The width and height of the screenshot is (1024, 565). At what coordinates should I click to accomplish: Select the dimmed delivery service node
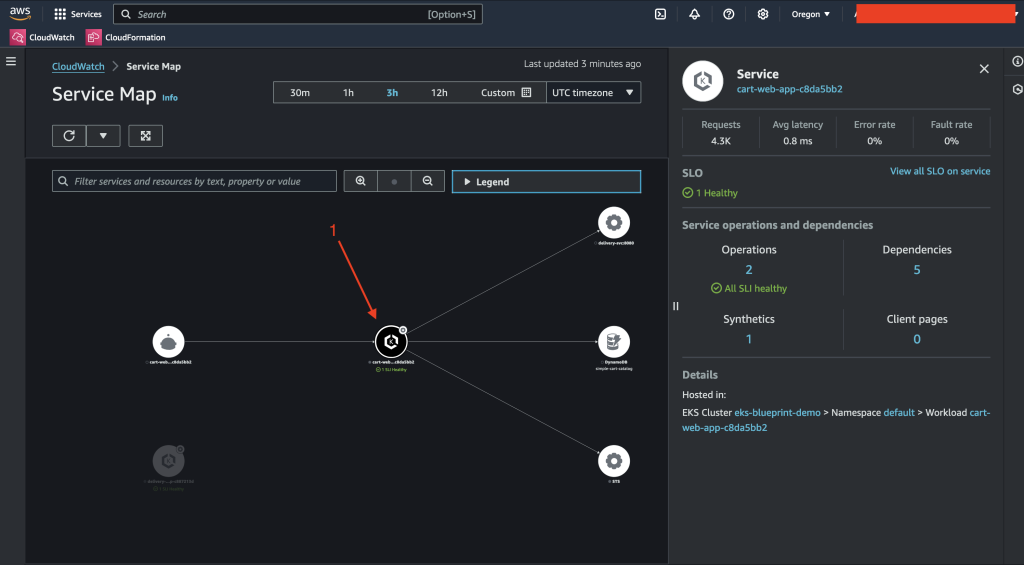click(168, 461)
